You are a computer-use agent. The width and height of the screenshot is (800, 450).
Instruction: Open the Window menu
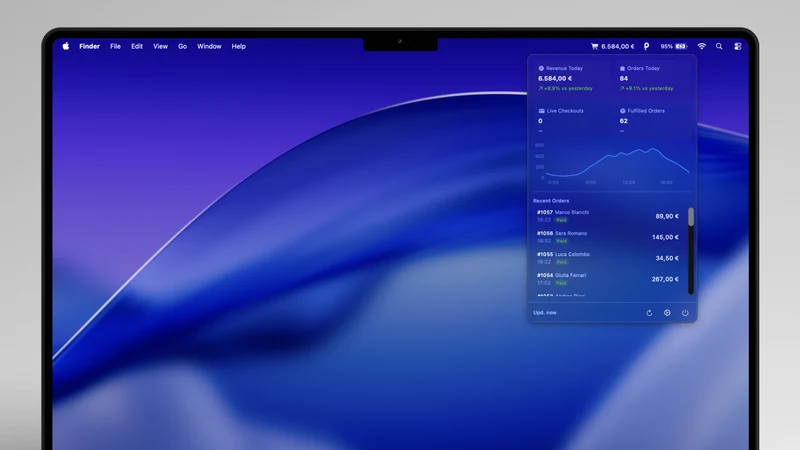209,46
